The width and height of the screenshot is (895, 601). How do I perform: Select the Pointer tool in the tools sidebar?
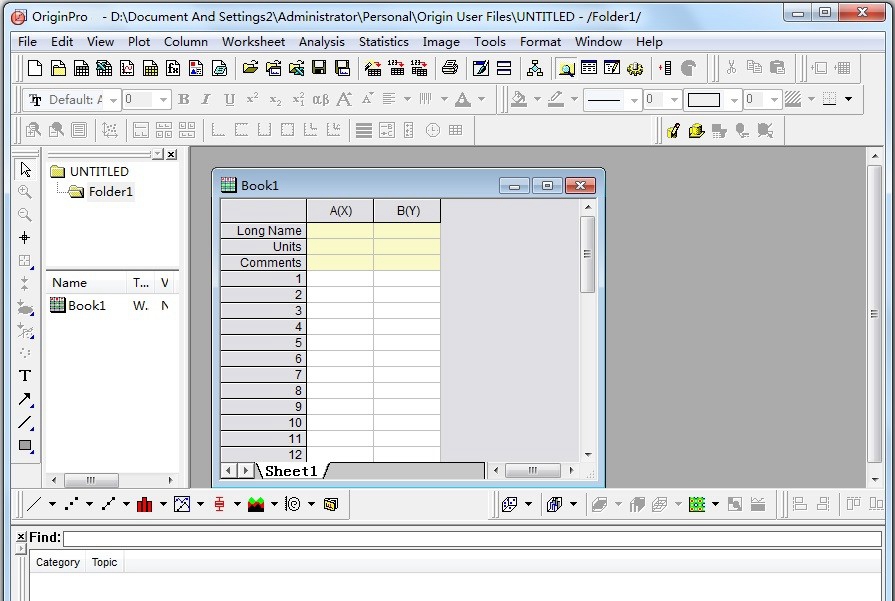[25, 170]
